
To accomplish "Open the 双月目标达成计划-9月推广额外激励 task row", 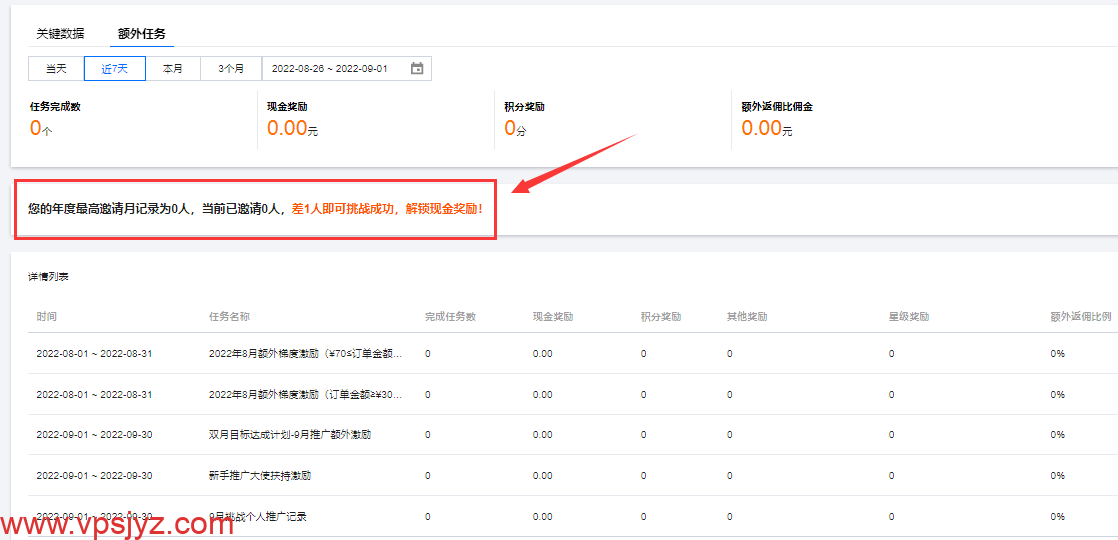I will (x=290, y=435).
